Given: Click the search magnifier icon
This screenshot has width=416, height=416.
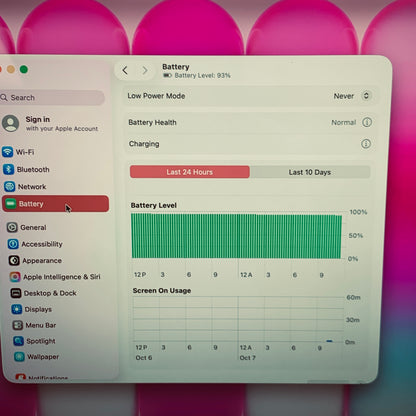Looking at the screenshot, I should click(x=4, y=97).
